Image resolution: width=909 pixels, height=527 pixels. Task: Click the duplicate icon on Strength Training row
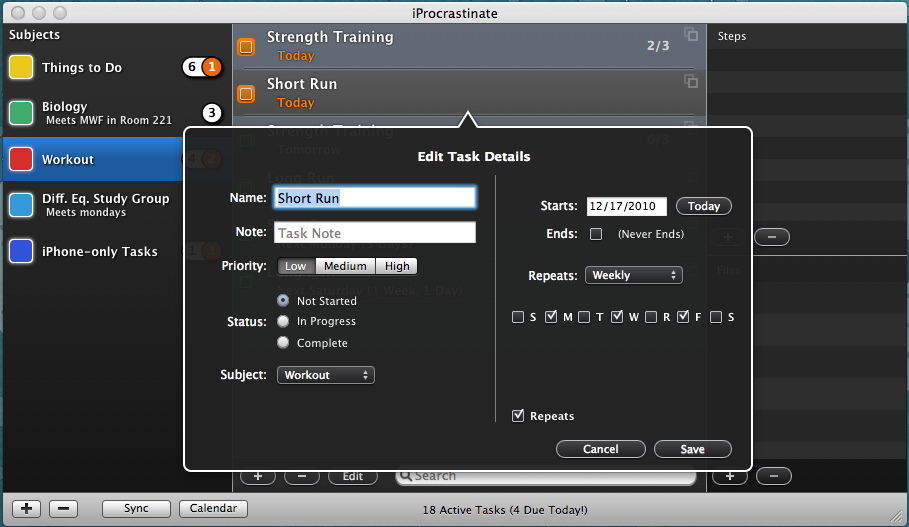690,34
